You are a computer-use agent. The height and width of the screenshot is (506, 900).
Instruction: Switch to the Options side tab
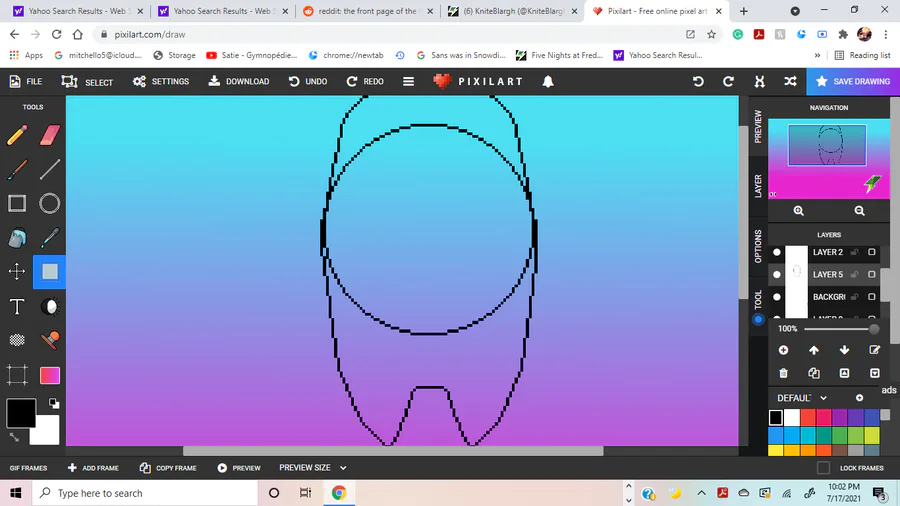[x=758, y=247]
